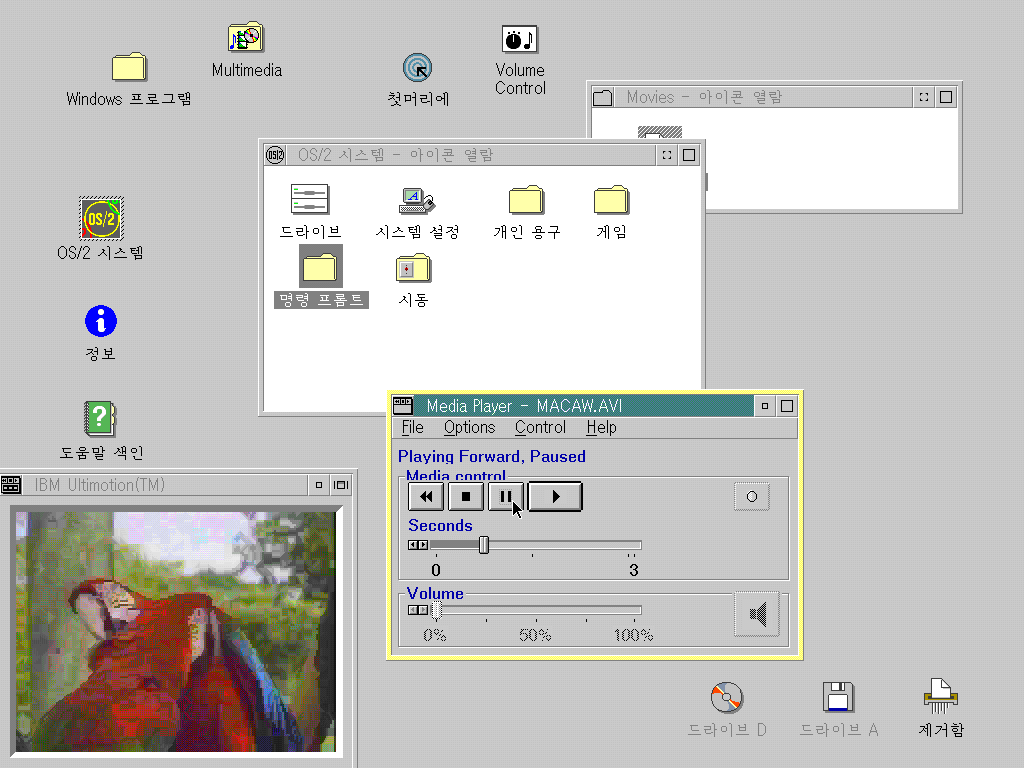Increase Volume with the right arrow stepper
This screenshot has height=768, width=1024.
click(423, 610)
